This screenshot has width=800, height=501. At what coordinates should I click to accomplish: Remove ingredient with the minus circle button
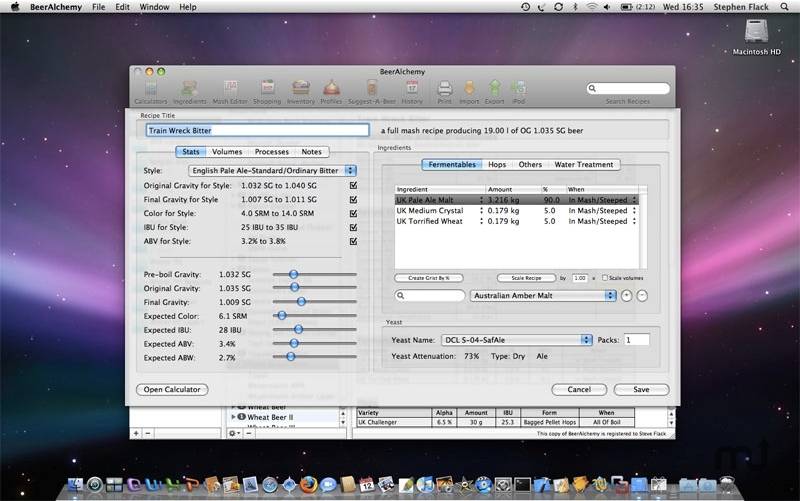pyautogui.click(x=642, y=296)
